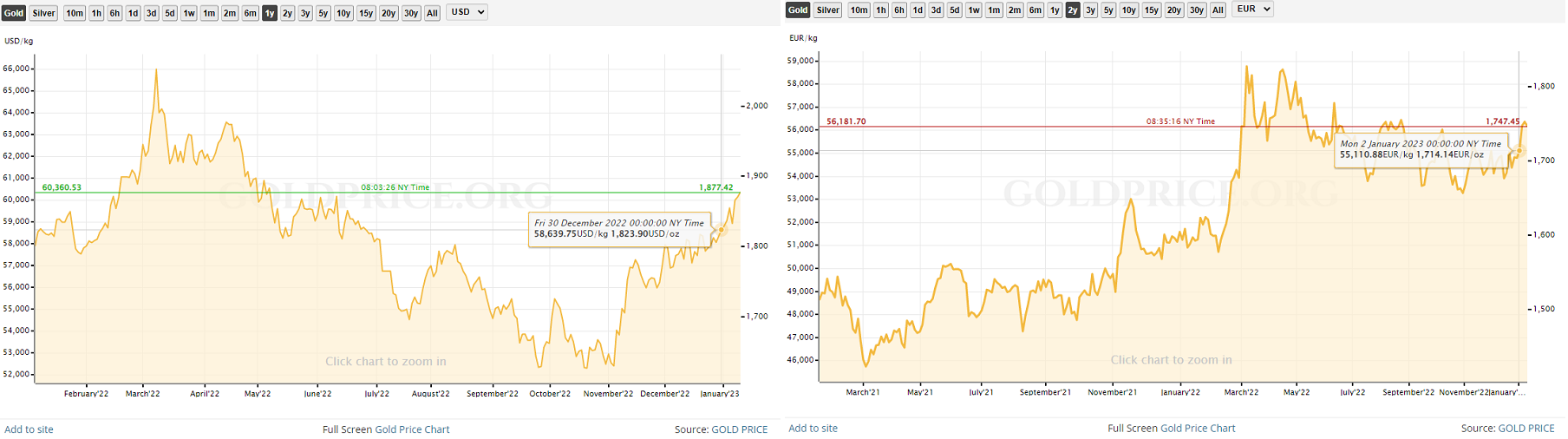Click 'Click chart to zoom in' on EUR chart
The width and height of the screenshot is (1568, 439).
click(x=1171, y=360)
